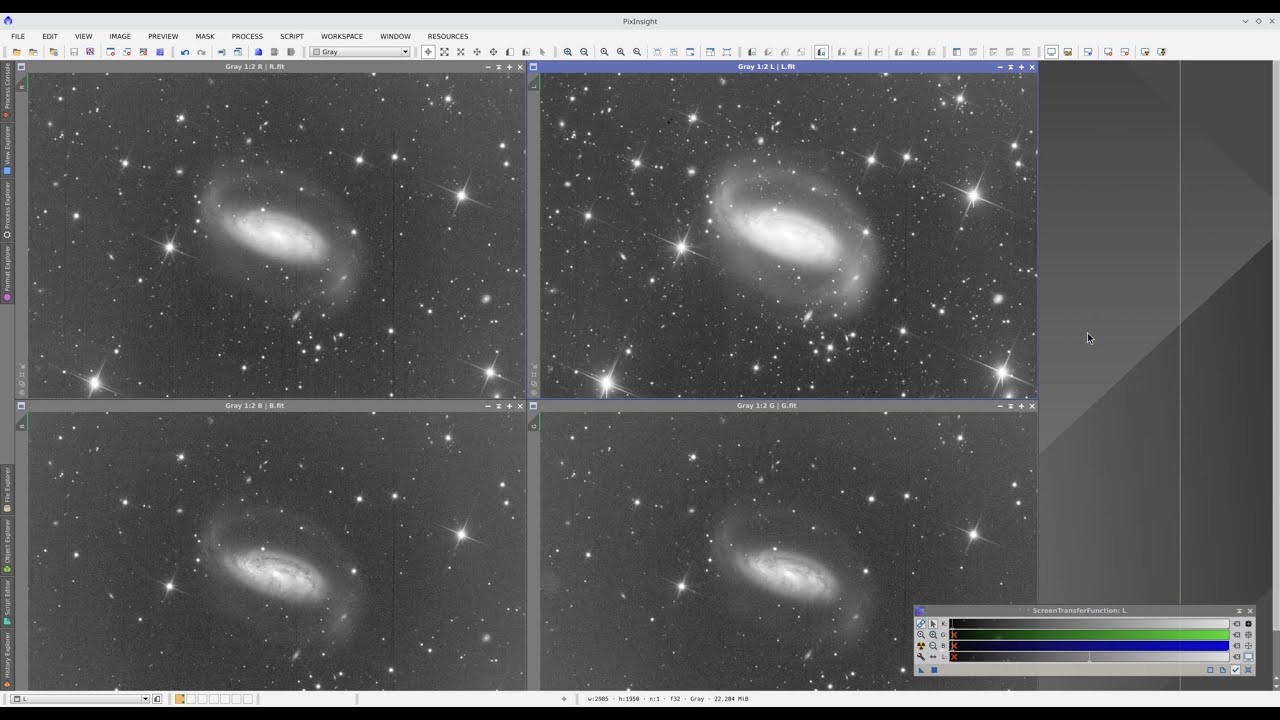
Task: Select the Readout mode cursor tool
Action: point(428,52)
